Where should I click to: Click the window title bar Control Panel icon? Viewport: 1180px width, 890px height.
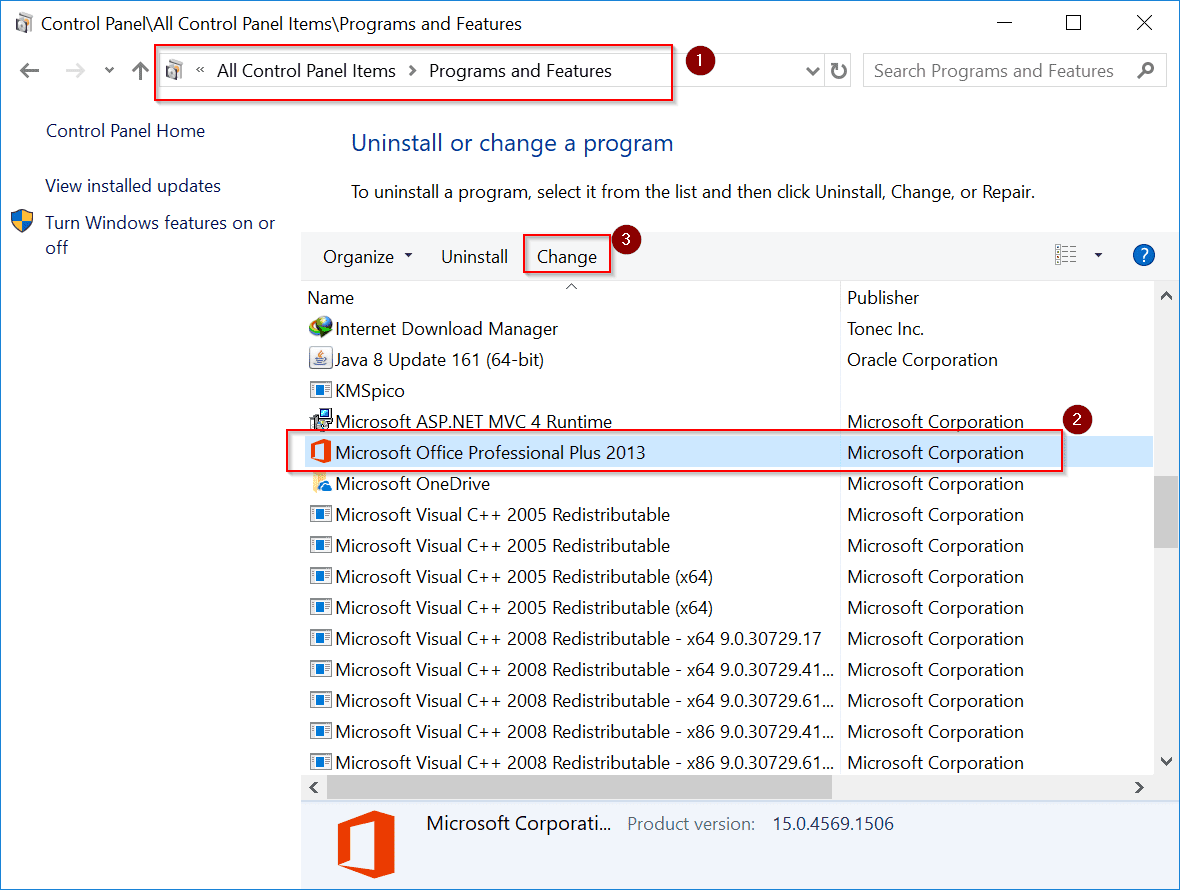point(24,23)
